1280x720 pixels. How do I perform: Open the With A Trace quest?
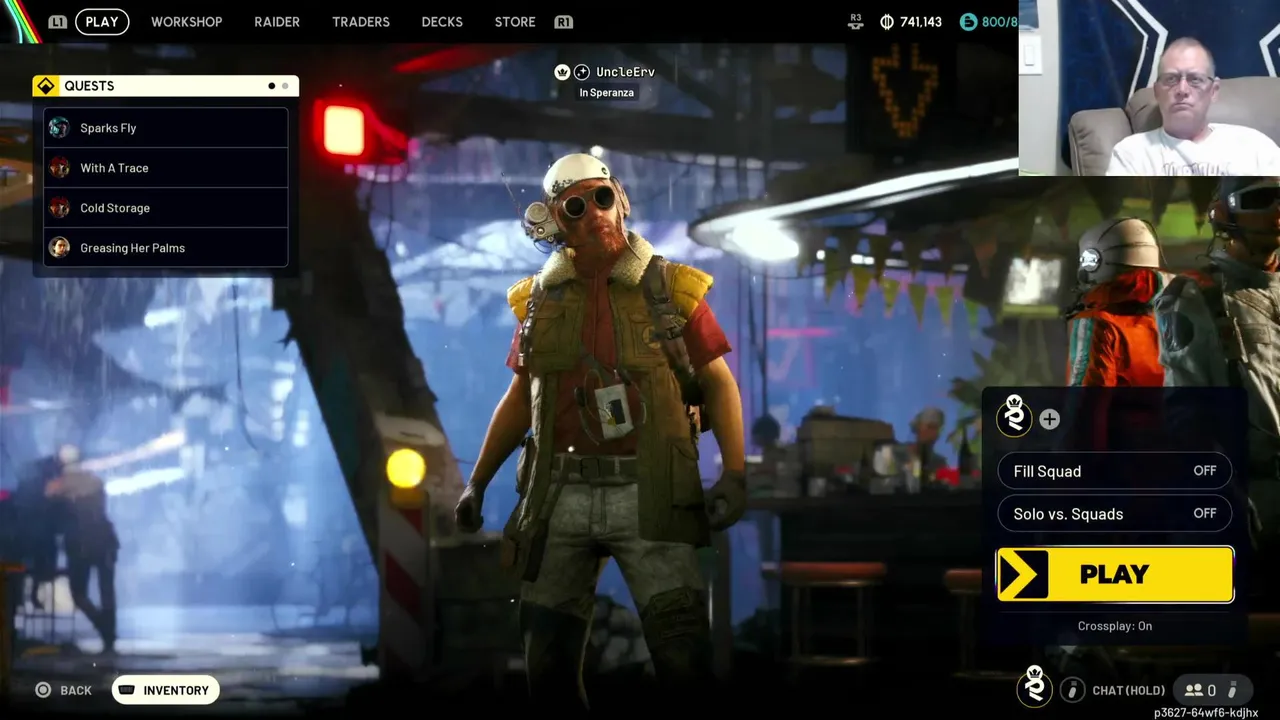[166, 168]
